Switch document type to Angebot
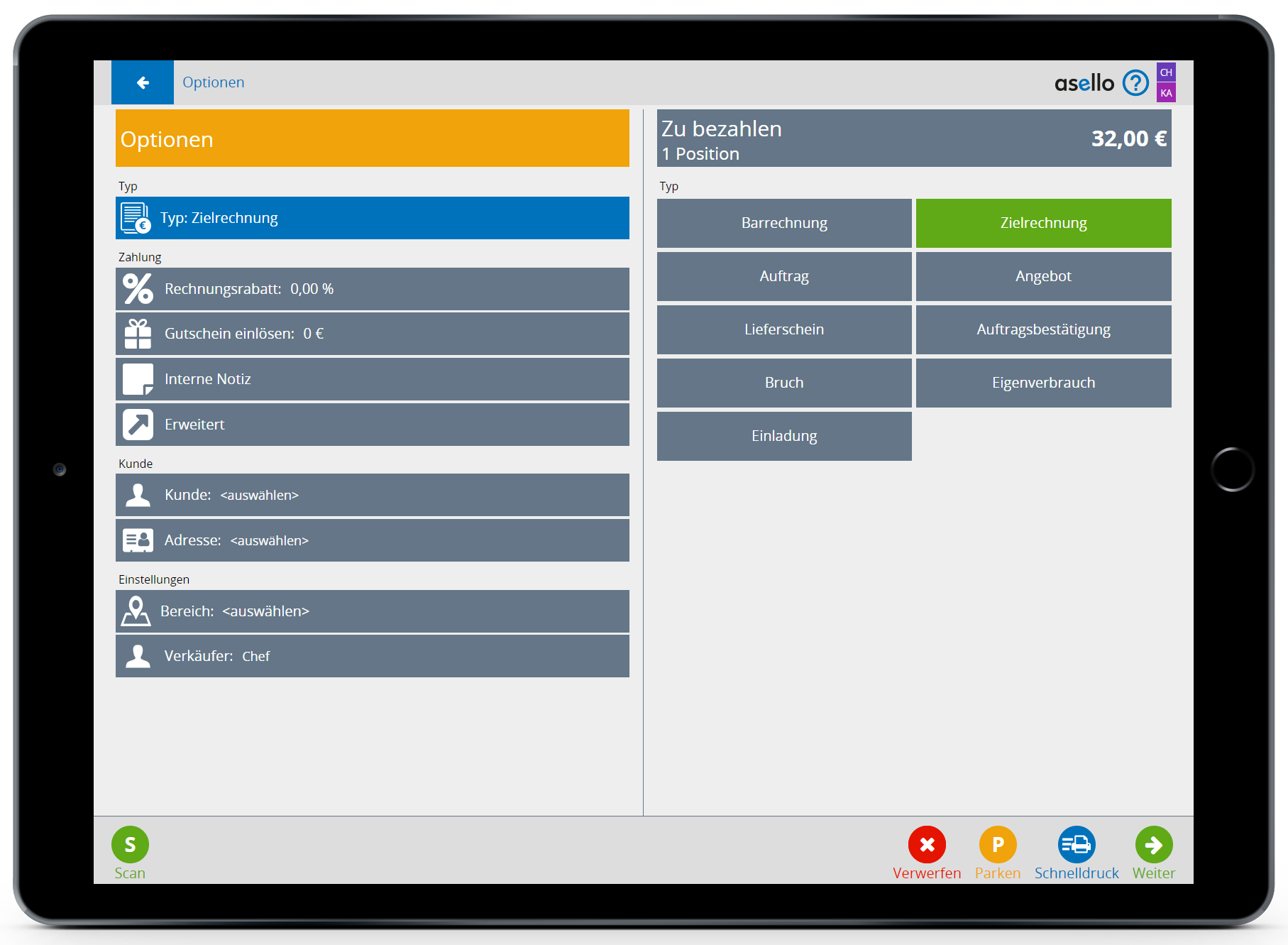 click(1043, 276)
